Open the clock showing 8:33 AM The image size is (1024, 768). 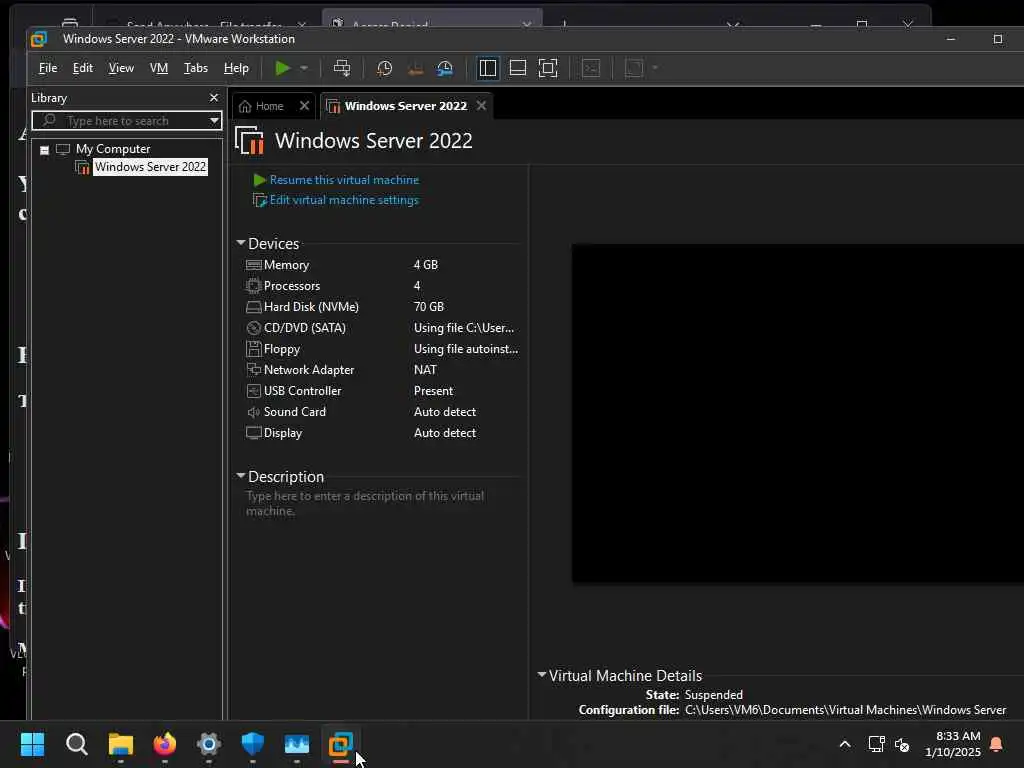click(x=952, y=744)
